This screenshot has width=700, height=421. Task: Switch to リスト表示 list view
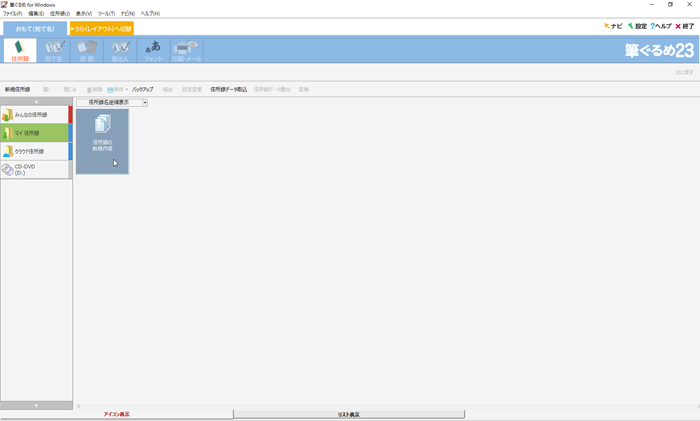coord(349,415)
